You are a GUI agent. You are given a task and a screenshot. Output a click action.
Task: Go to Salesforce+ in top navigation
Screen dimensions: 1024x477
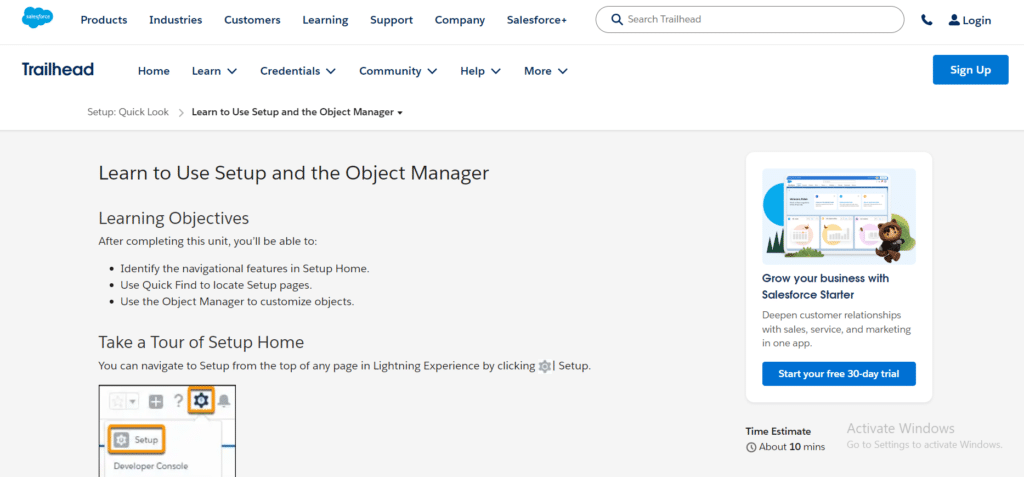537,20
